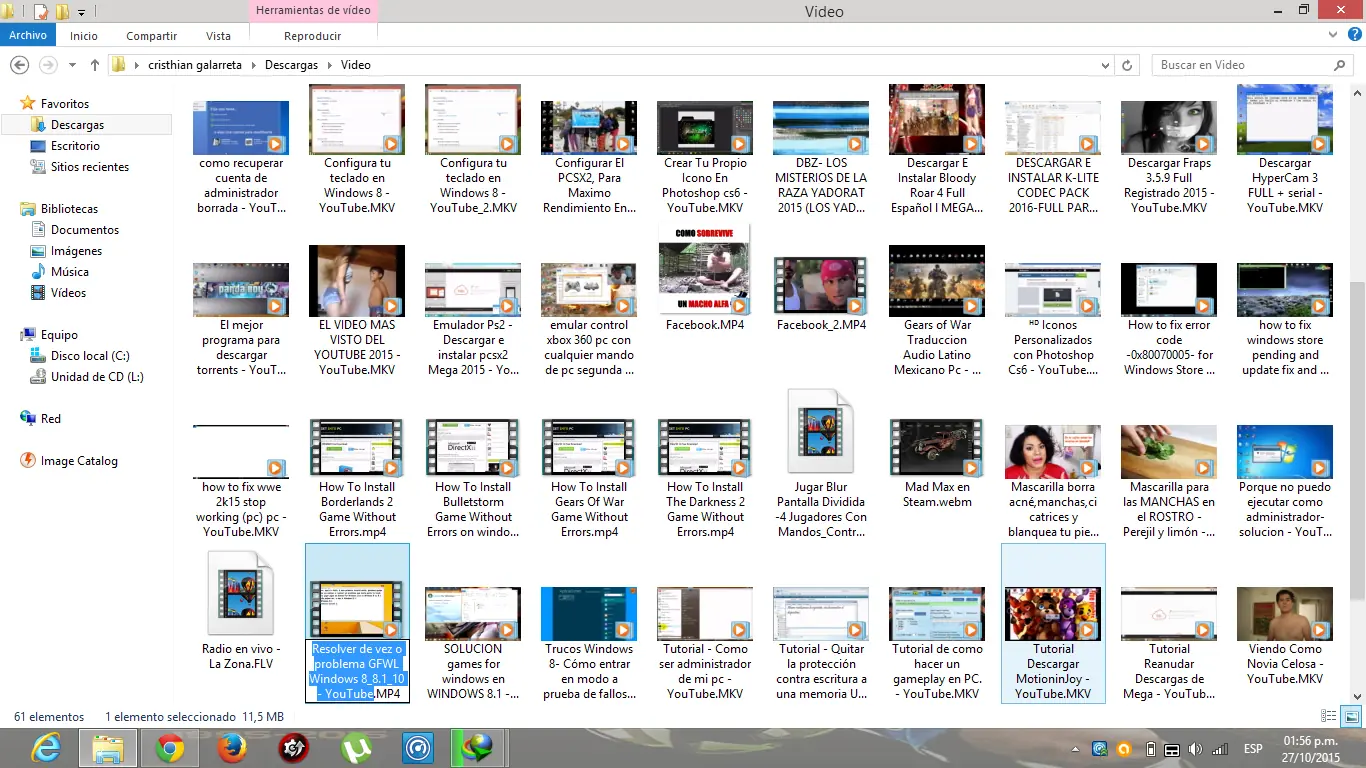Select Disco local (C:) drive
Image resolution: width=1366 pixels, height=768 pixels.
[90, 356]
